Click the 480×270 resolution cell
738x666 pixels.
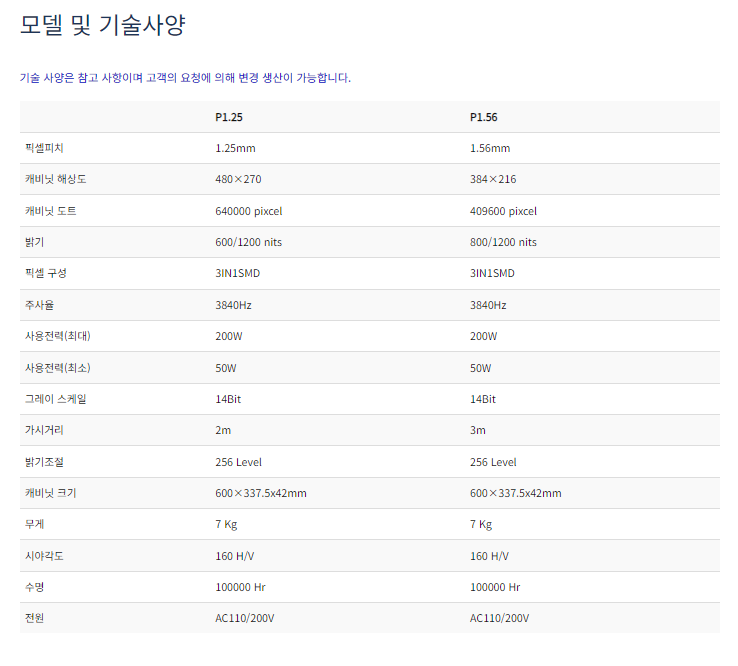pos(238,179)
